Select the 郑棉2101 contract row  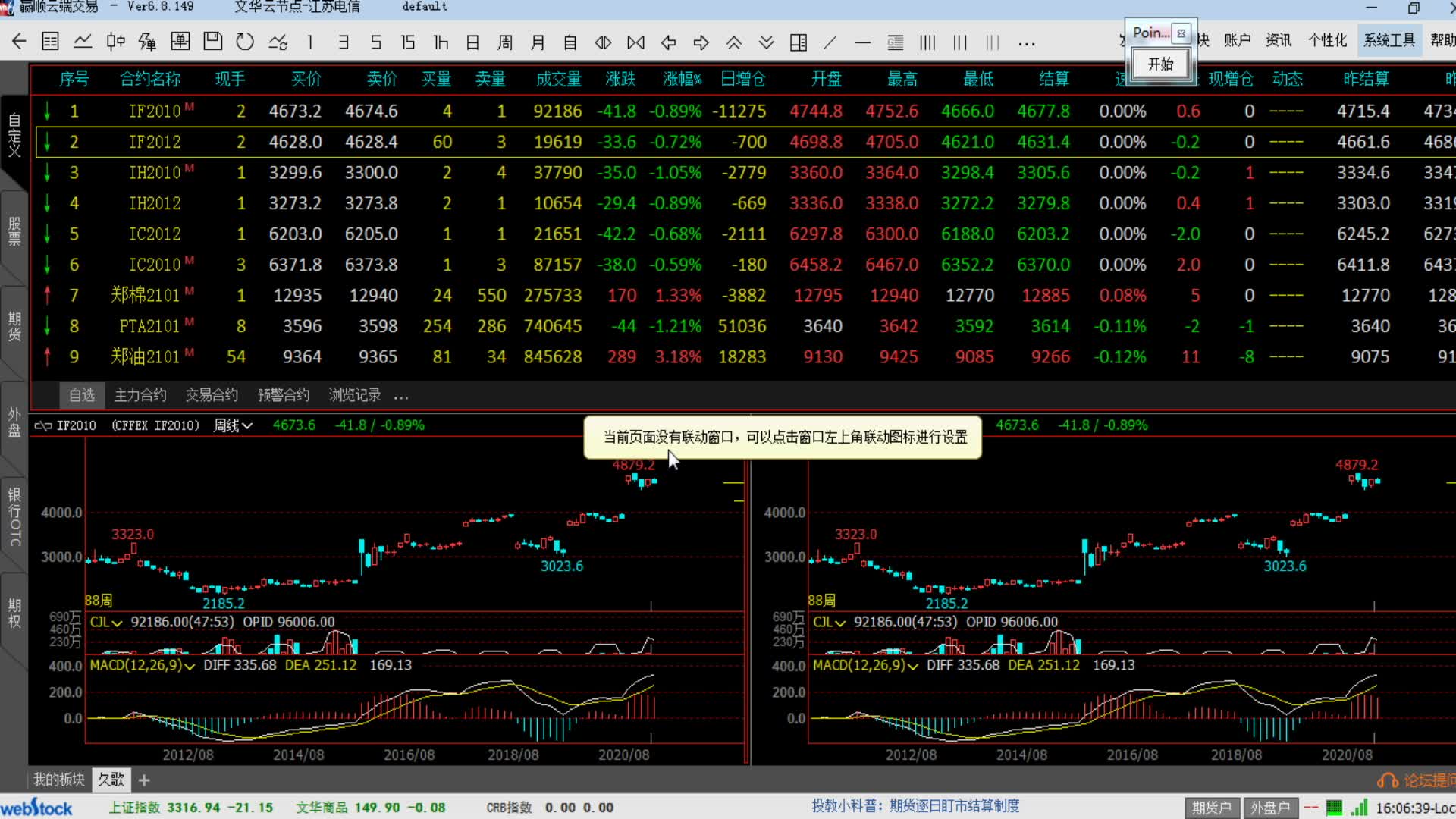146,295
